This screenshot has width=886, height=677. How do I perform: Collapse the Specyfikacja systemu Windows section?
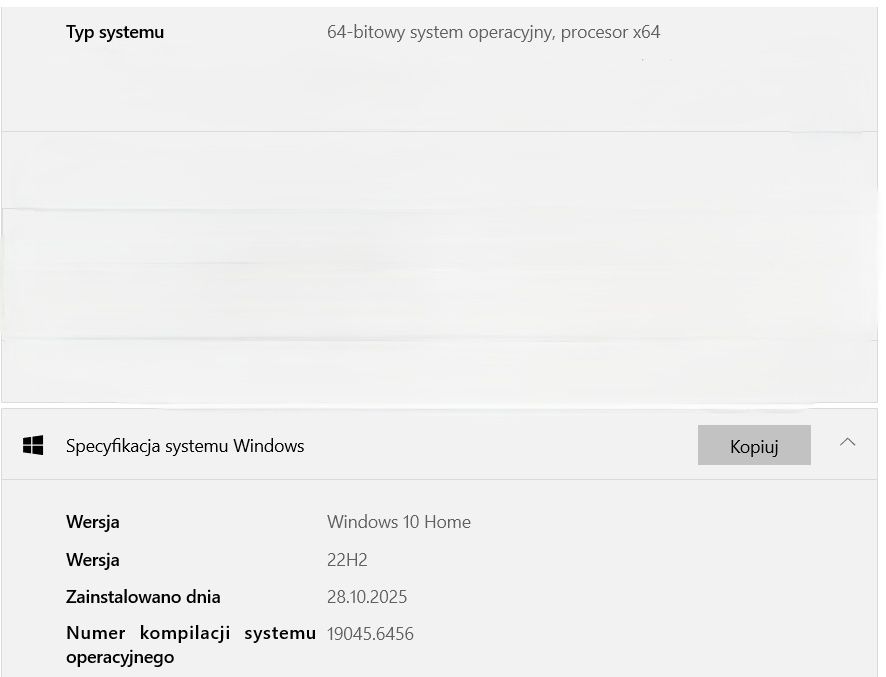(847, 442)
